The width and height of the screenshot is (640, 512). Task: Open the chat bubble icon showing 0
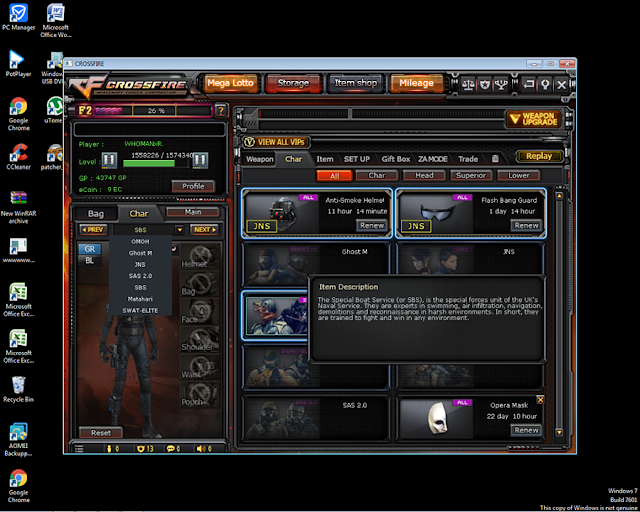[x=171, y=449]
